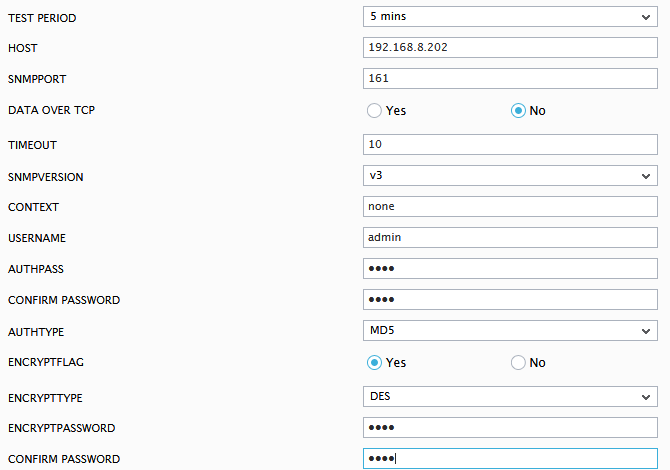This screenshot has height=470, width=670.
Task: Click the chevron arrow of TEST PERIOD
Action: [646, 18]
